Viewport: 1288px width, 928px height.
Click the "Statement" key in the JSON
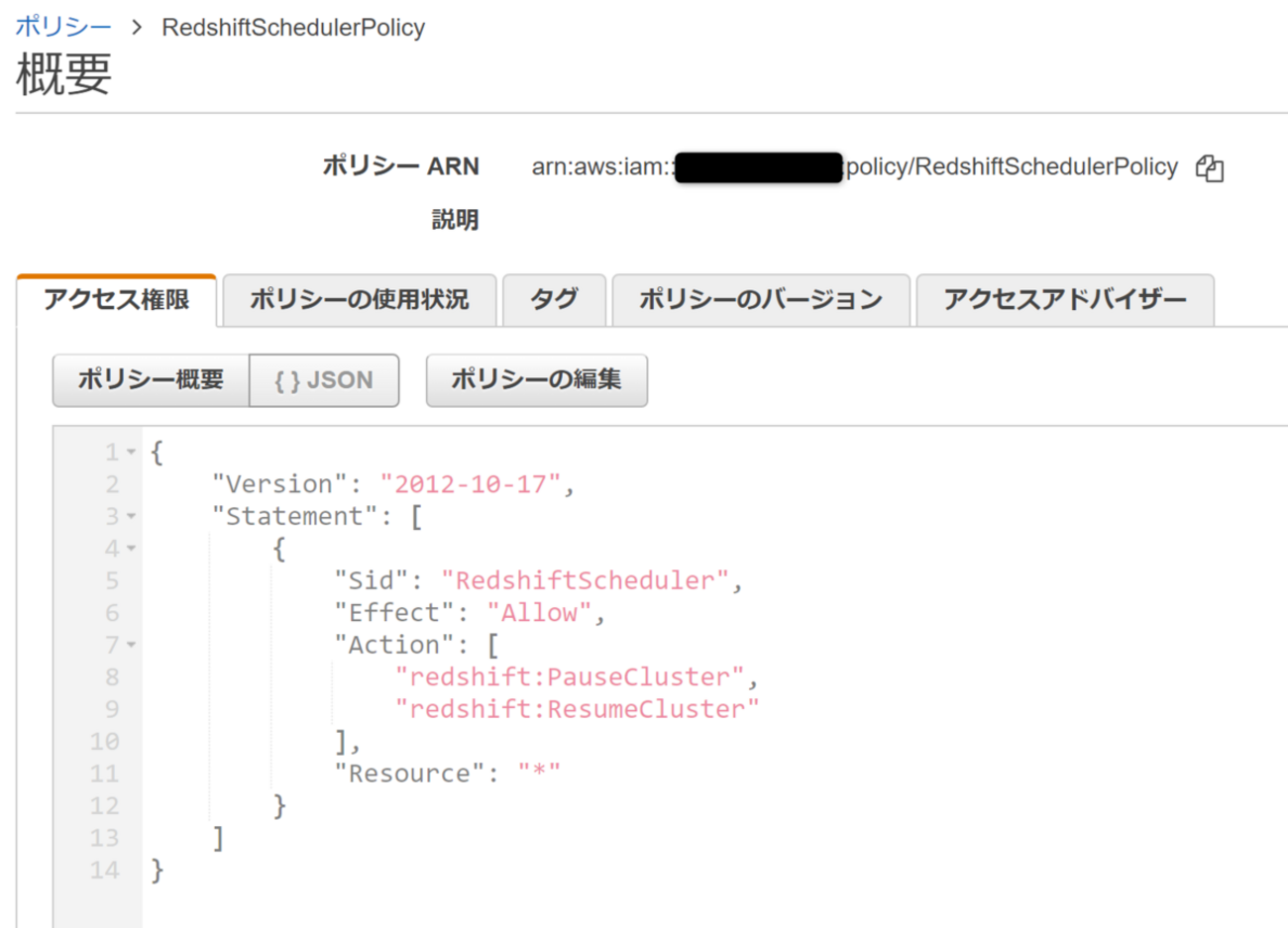coord(295,517)
